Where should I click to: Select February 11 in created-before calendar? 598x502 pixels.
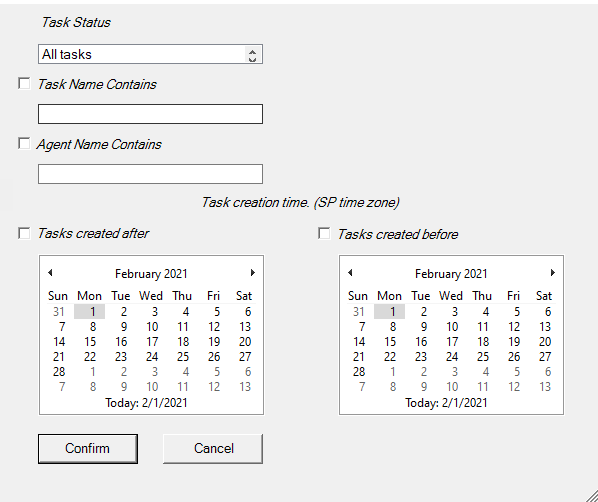pos(483,327)
